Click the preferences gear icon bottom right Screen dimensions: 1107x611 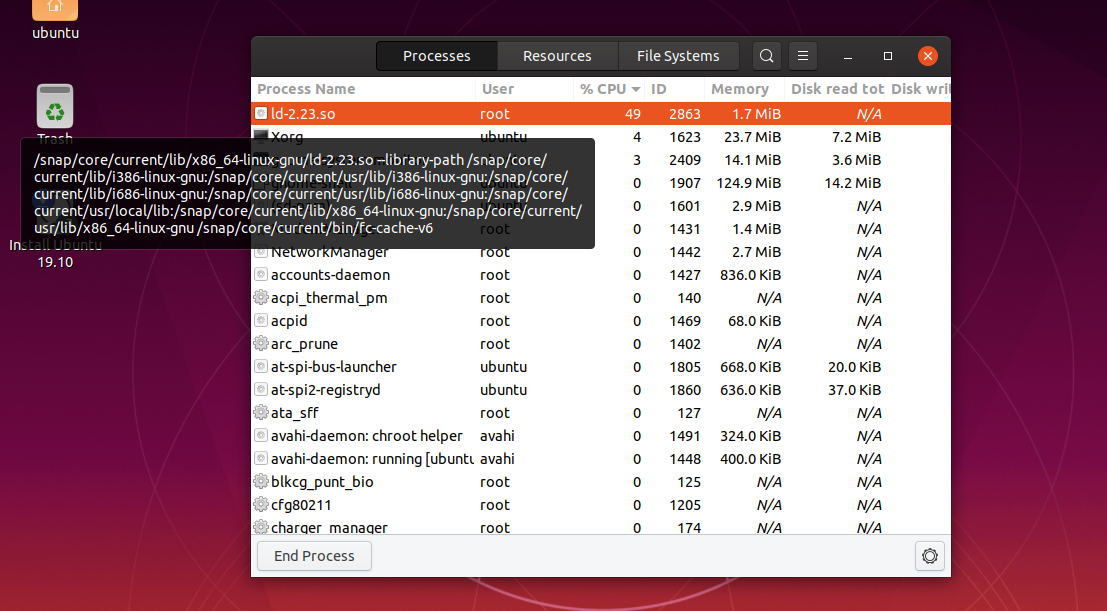click(x=929, y=556)
